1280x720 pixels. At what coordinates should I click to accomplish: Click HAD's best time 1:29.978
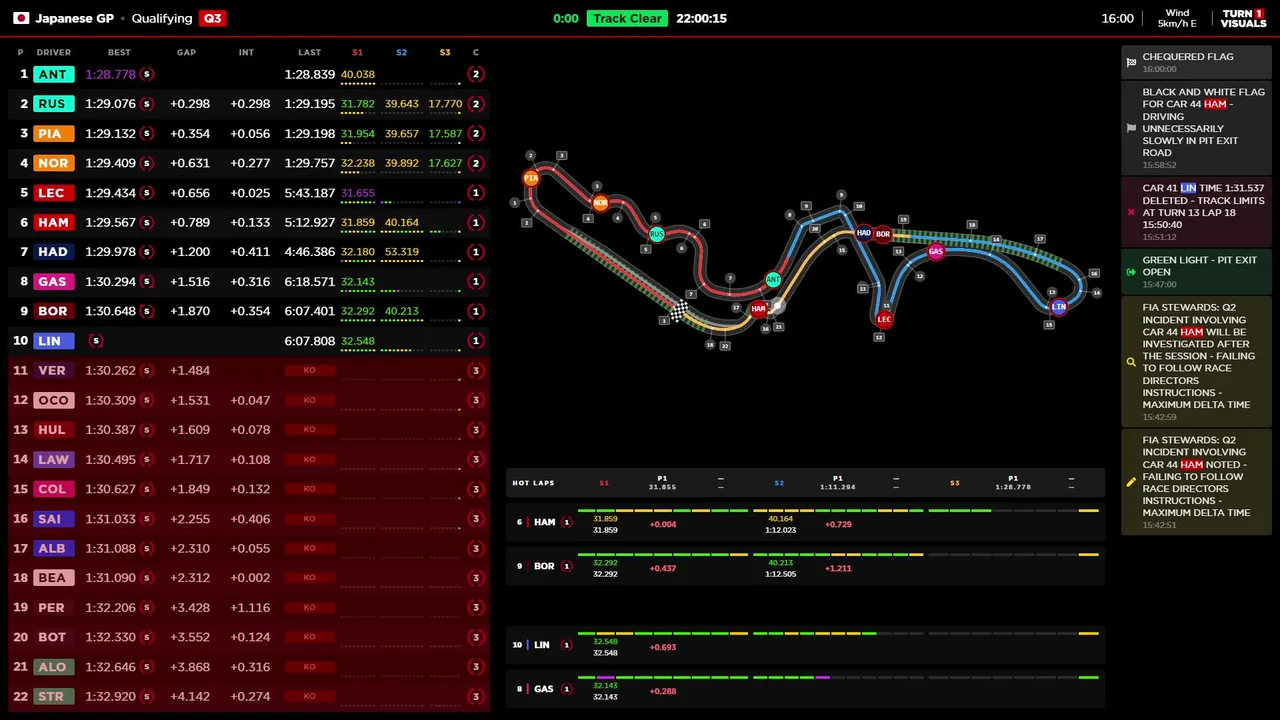110,252
